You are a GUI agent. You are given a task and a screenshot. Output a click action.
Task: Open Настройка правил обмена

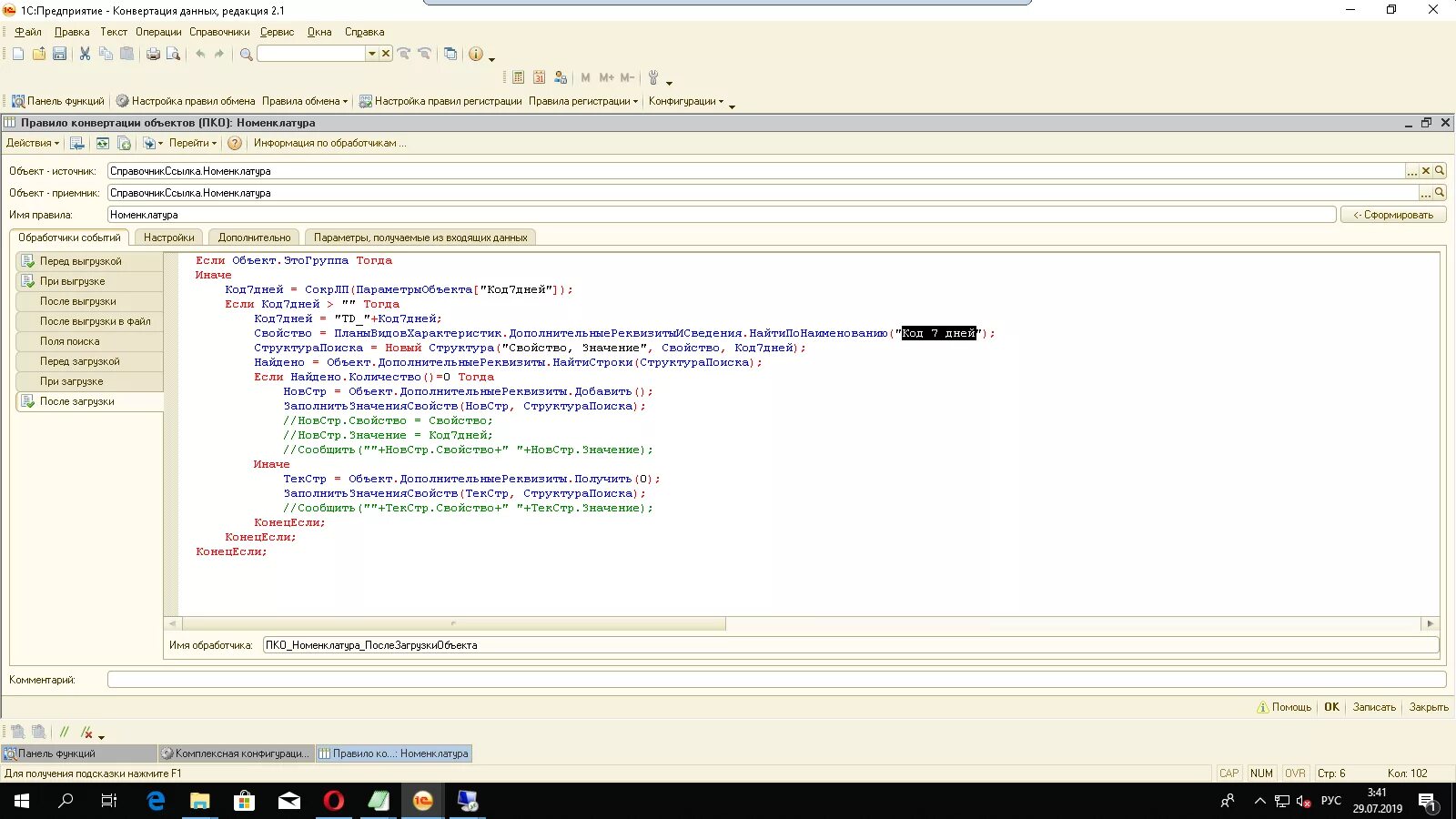point(186,101)
